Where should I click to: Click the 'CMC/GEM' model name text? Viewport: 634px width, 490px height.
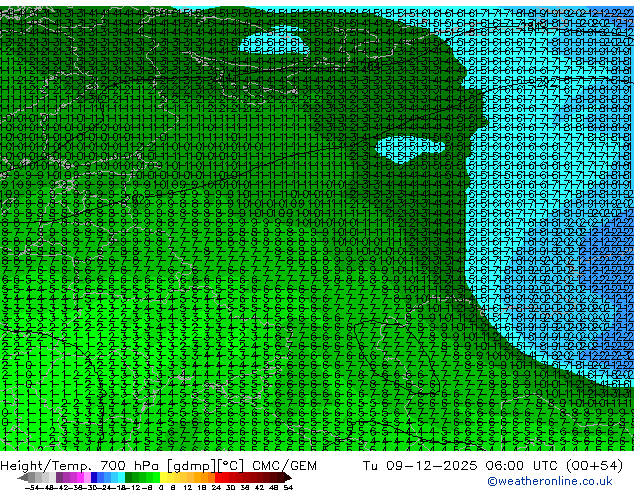pos(284,466)
